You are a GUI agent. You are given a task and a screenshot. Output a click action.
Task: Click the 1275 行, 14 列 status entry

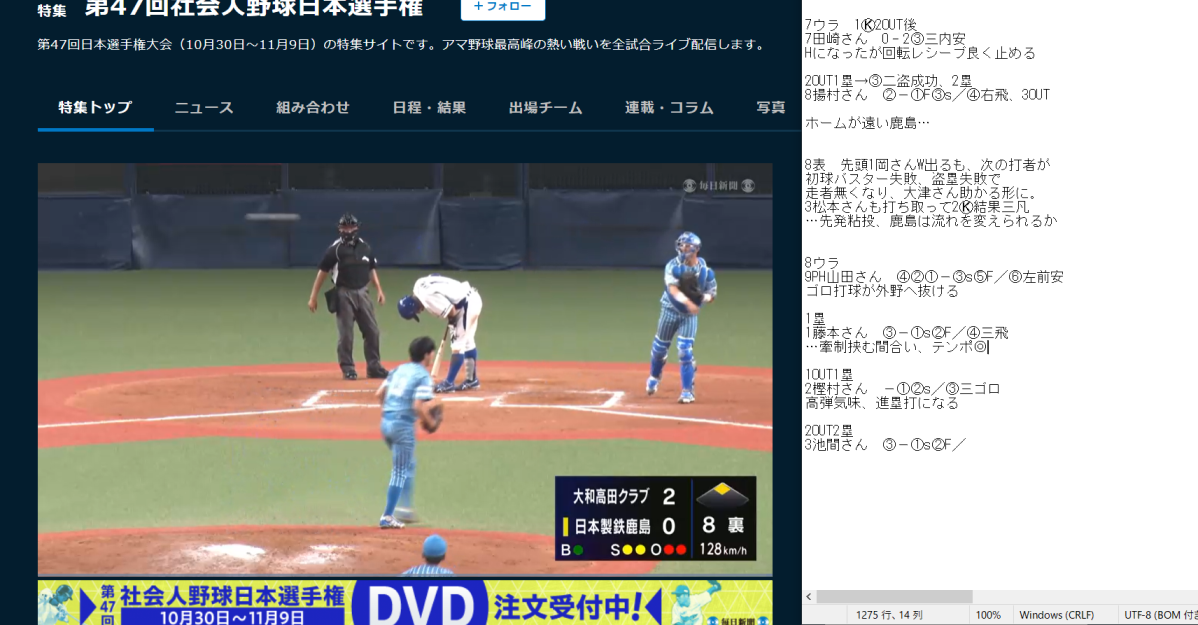pos(889,615)
